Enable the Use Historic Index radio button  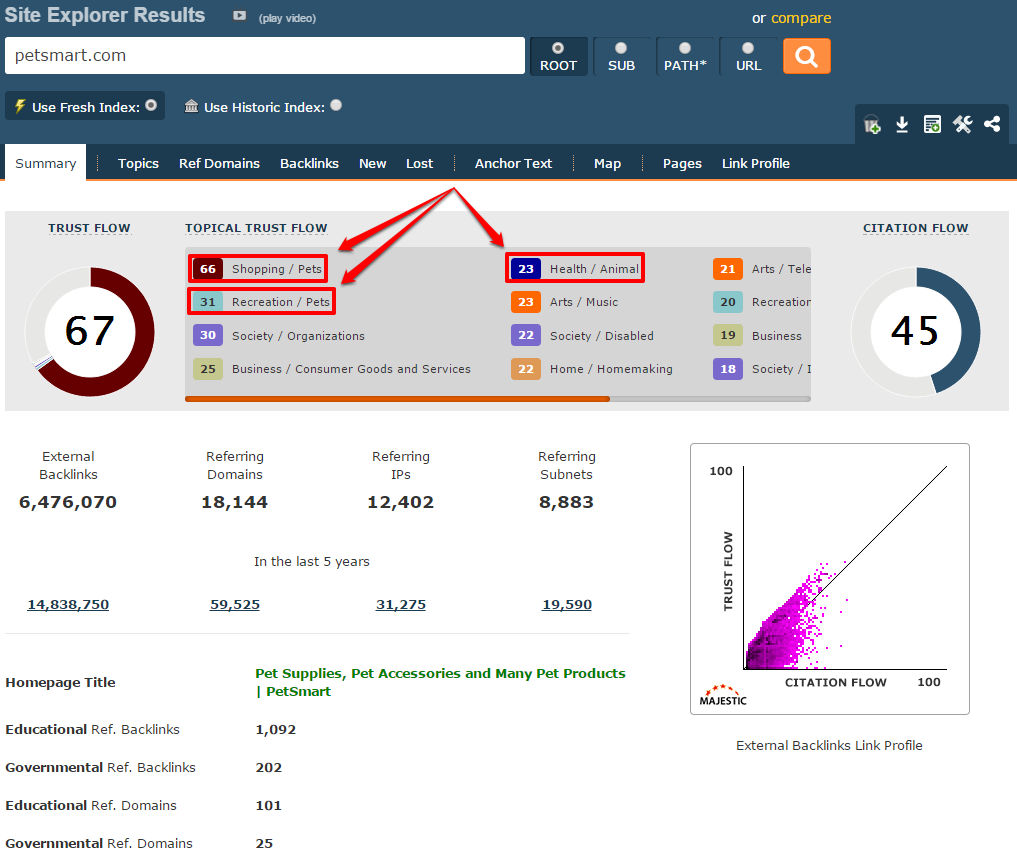336,105
